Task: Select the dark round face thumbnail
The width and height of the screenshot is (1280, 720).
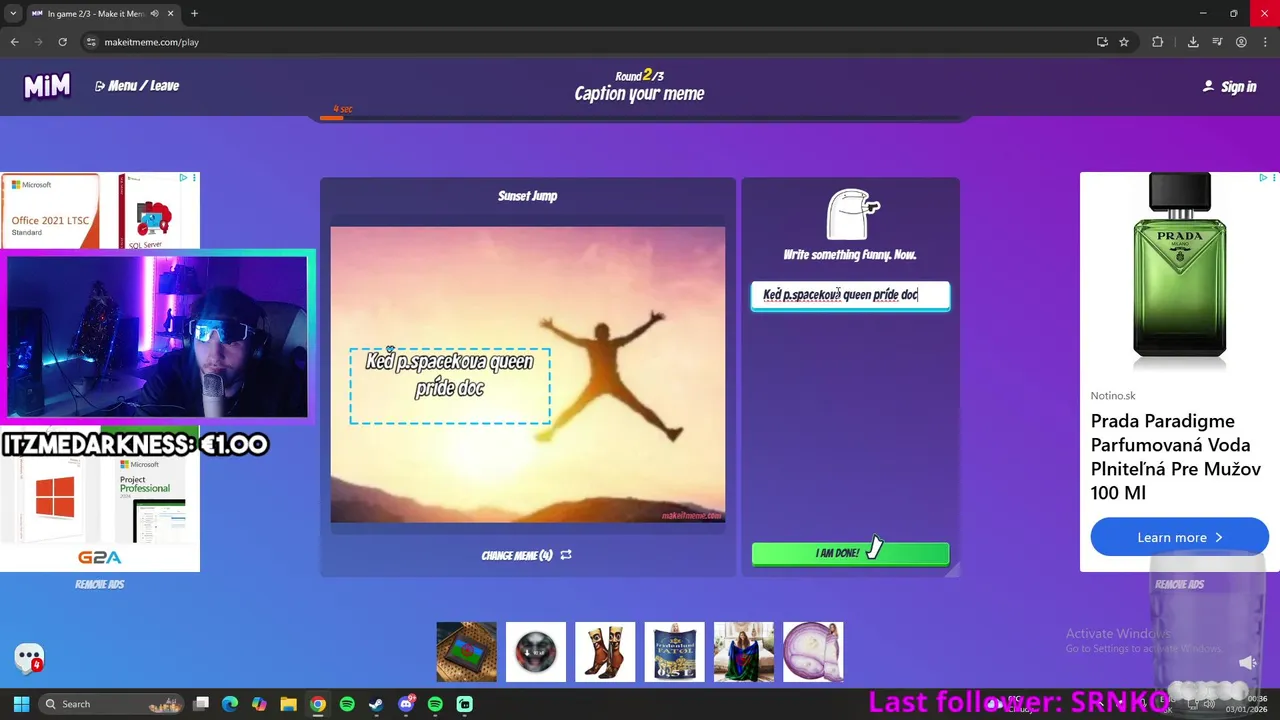Action: pos(536,652)
